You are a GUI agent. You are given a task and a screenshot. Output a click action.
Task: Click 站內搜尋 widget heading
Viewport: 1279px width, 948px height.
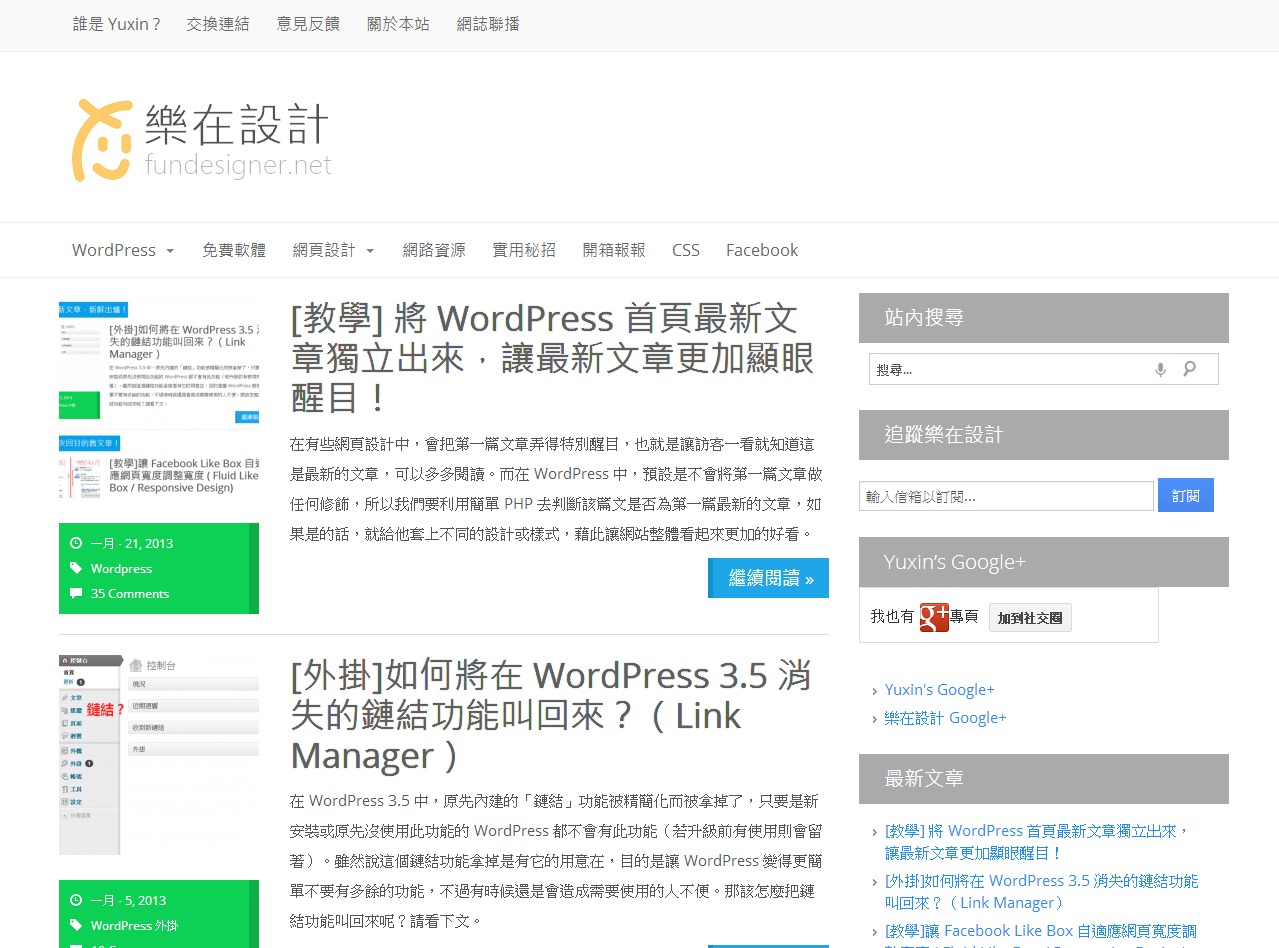[x=1044, y=318]
